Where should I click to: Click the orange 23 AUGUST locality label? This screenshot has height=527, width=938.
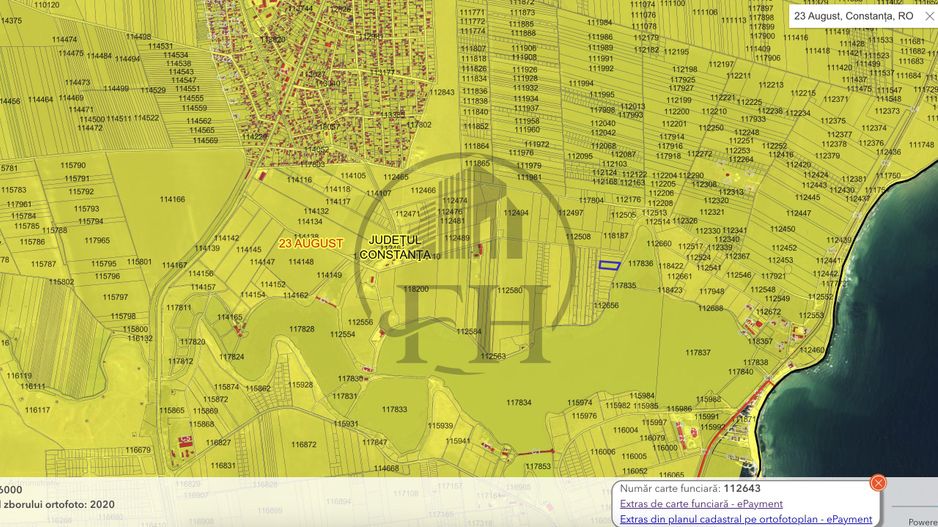coord(311,243)
